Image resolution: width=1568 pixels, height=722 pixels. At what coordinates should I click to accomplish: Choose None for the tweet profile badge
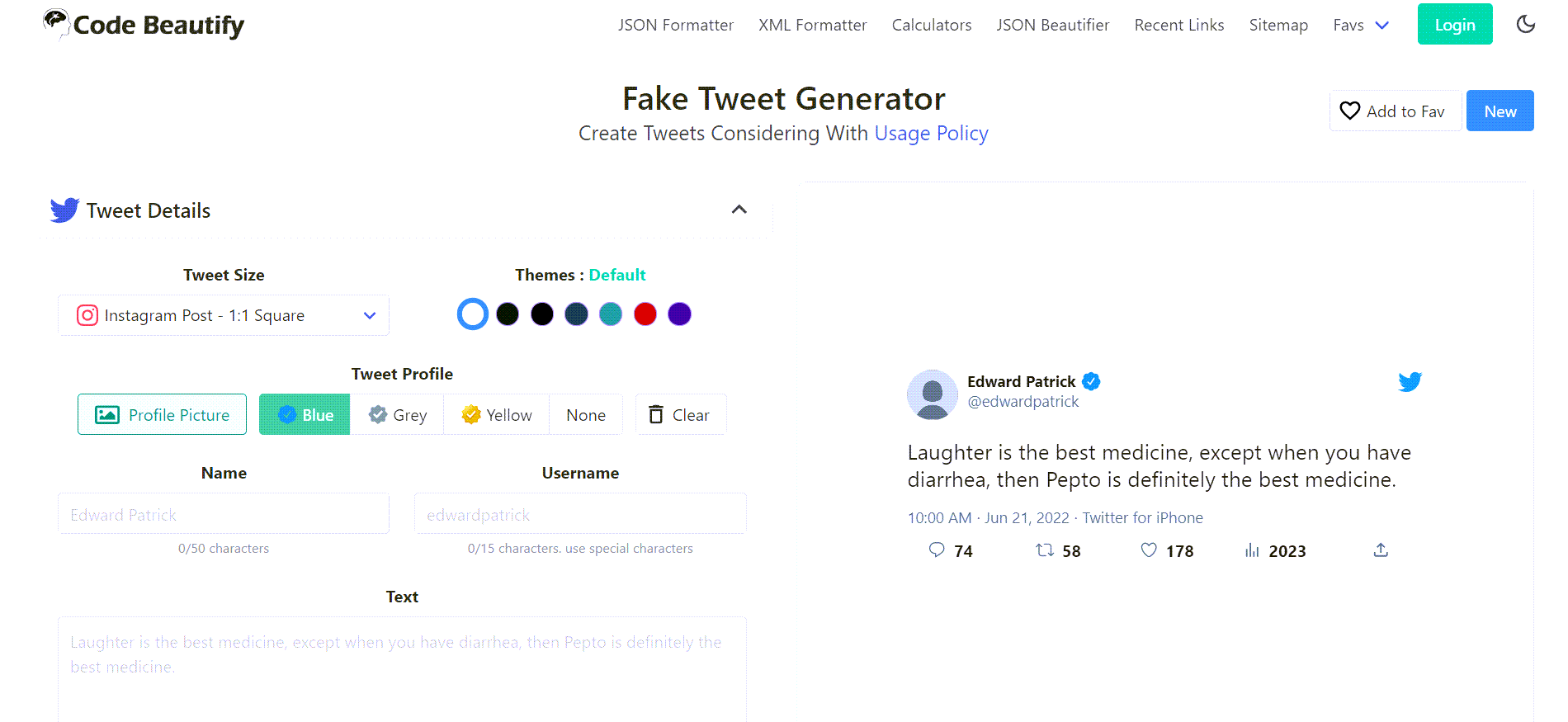click(586, 414)
